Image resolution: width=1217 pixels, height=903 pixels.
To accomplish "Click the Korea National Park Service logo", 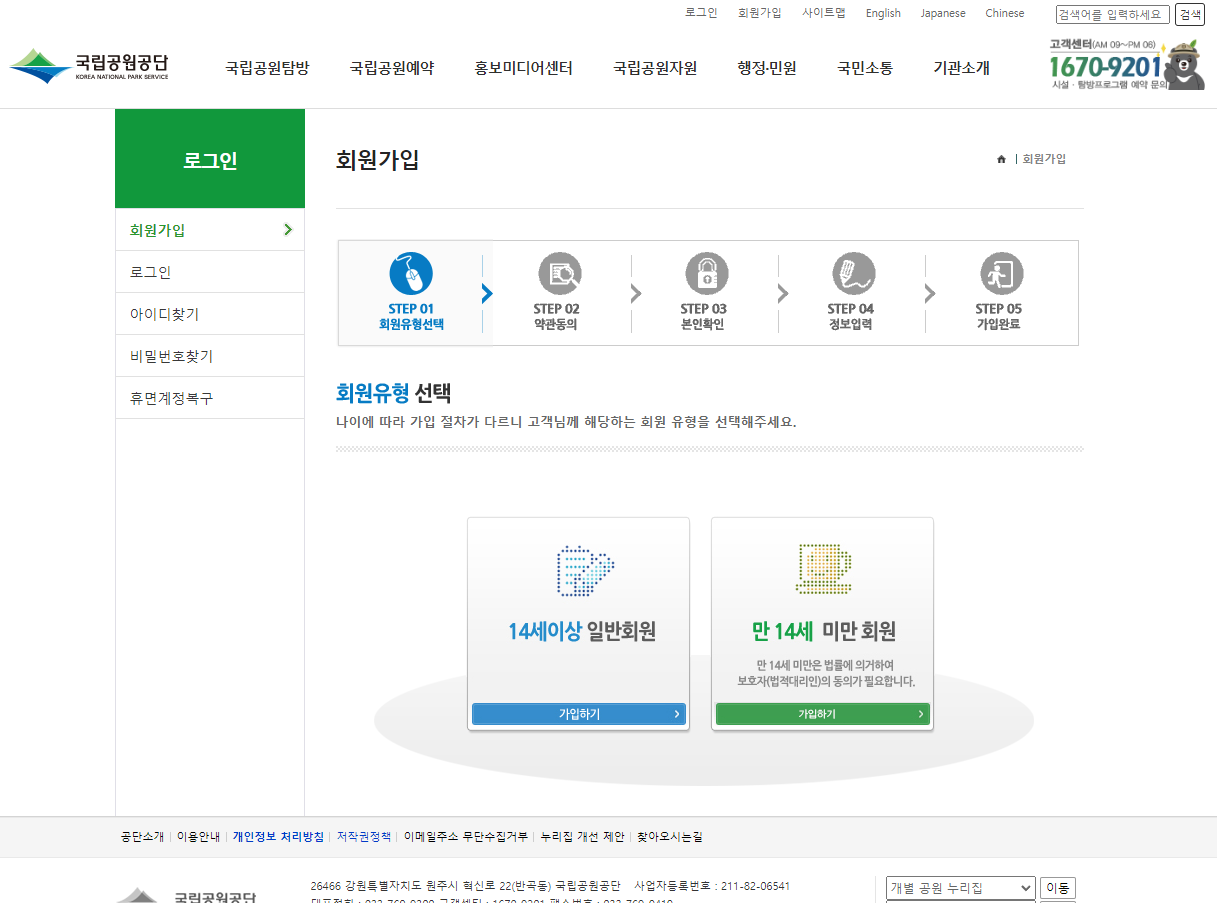I will tap(89, 66).
